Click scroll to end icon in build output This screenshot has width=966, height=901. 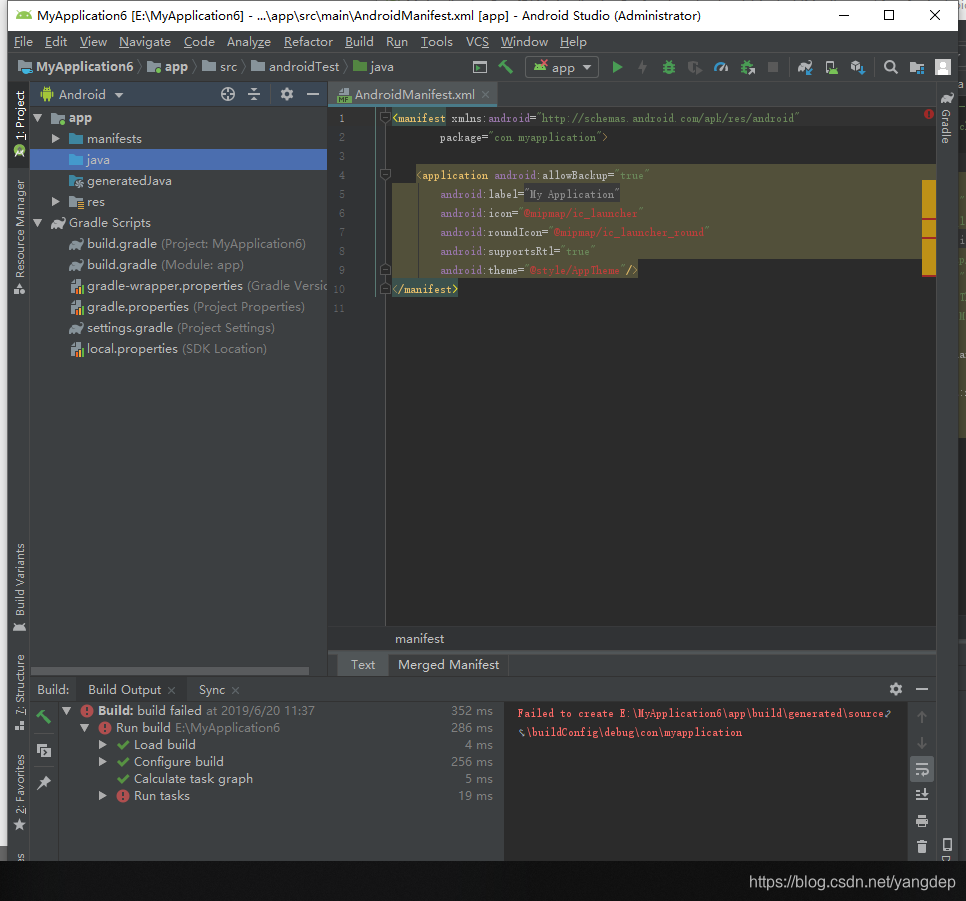click(922, 794)
